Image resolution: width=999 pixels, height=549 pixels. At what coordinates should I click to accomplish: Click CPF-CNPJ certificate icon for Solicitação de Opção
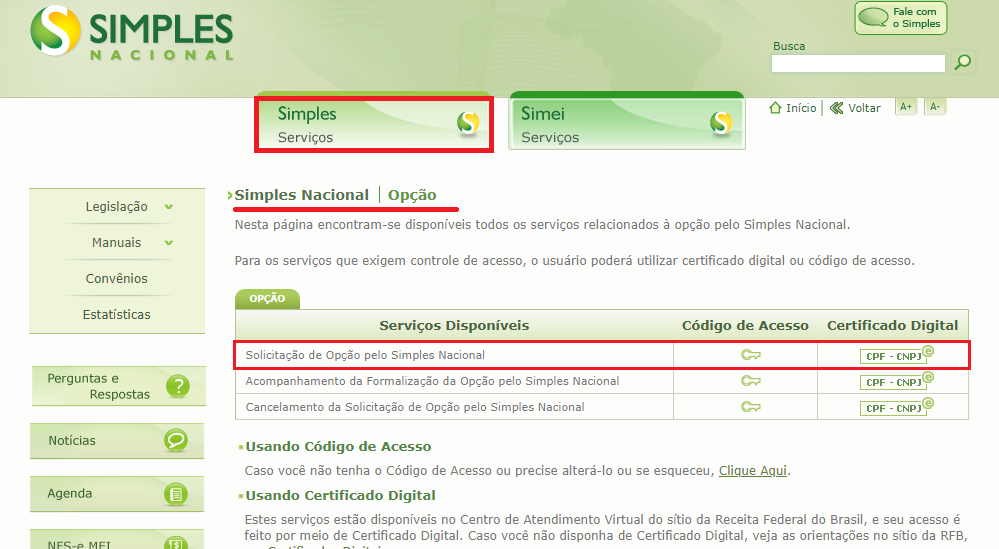pyautogui.click(x=896, y=355)
